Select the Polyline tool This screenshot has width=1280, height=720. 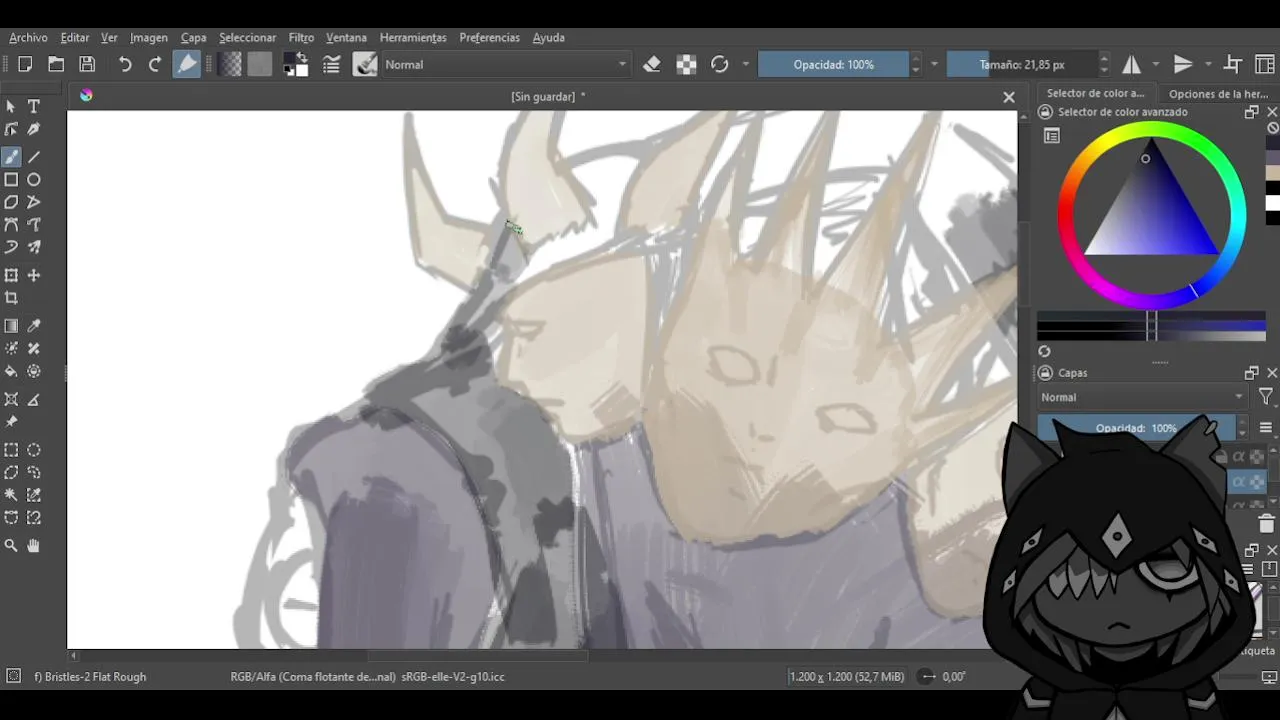click(x=34, y=202)
